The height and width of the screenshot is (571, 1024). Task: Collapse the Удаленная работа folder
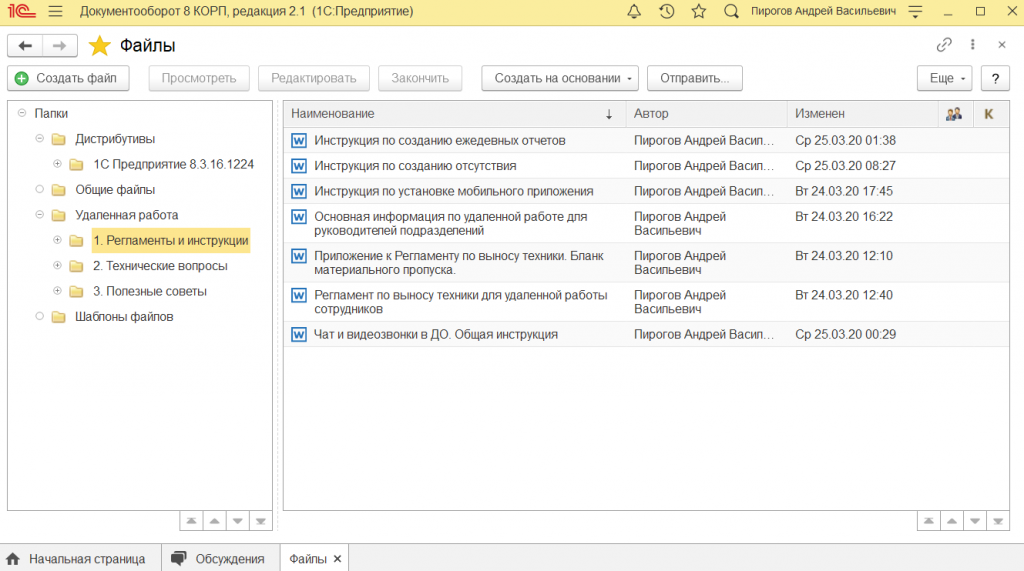pos(40,215)
